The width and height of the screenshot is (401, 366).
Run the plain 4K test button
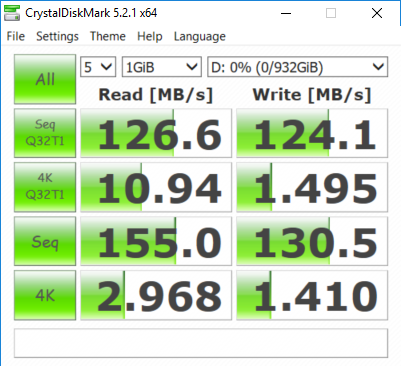pos(45,295)
